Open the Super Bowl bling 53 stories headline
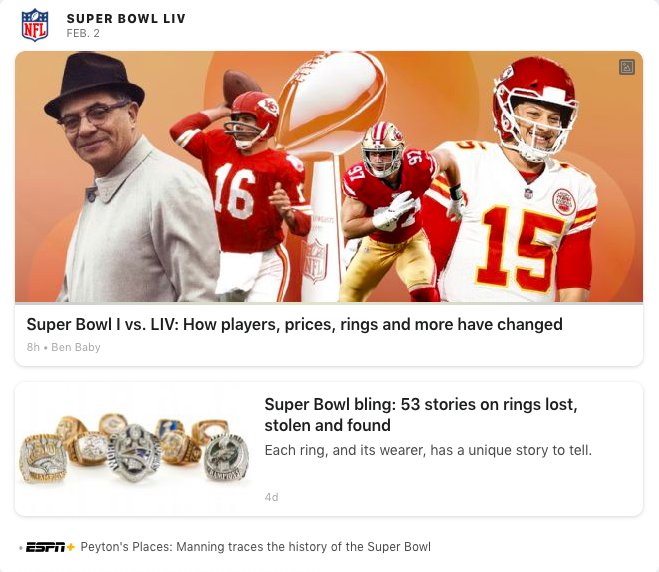The width and height of the screenshot is (659, 572). click(x=421, y=415)
